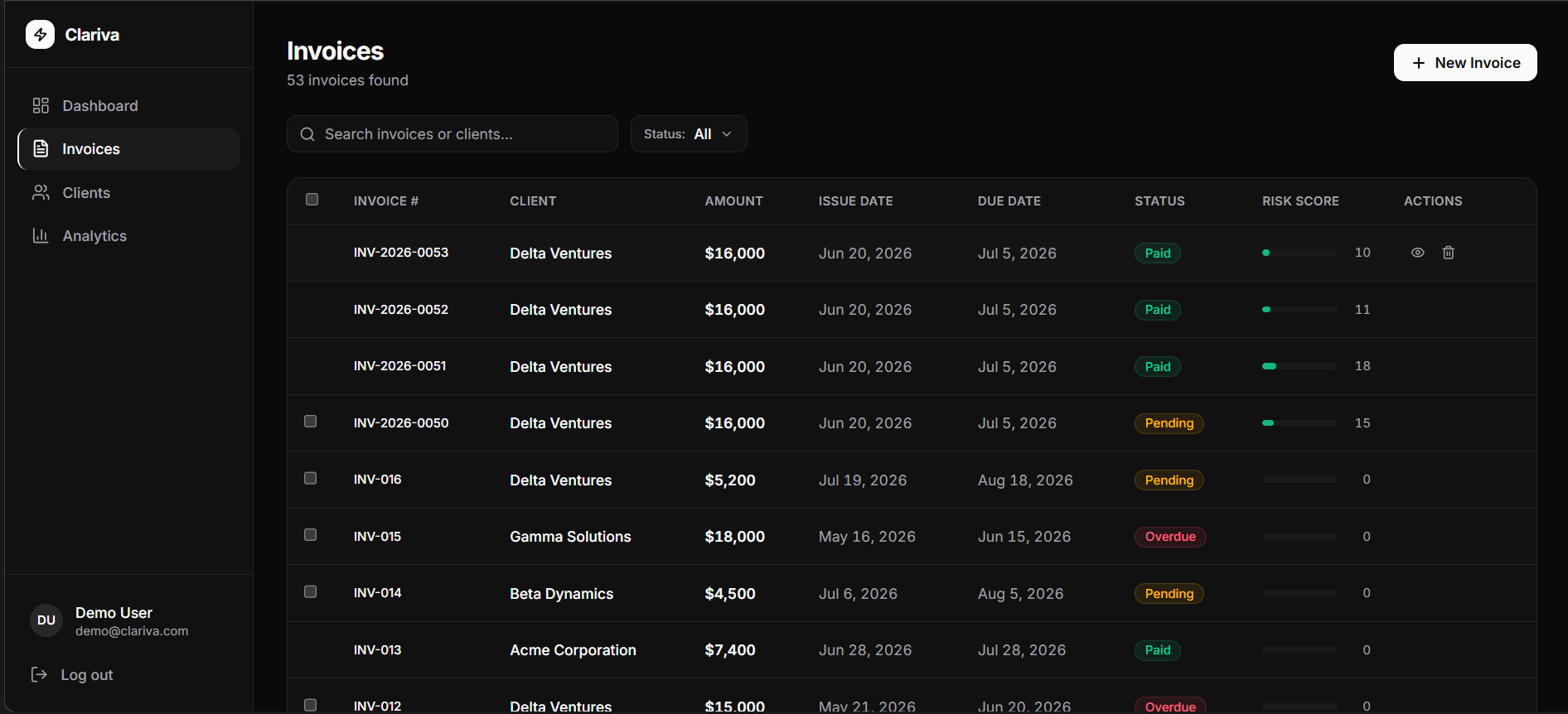Focus the Search invoices or clients field
Image resolution: width=1568 pixels, height=714 pixels.
(452, 134)
